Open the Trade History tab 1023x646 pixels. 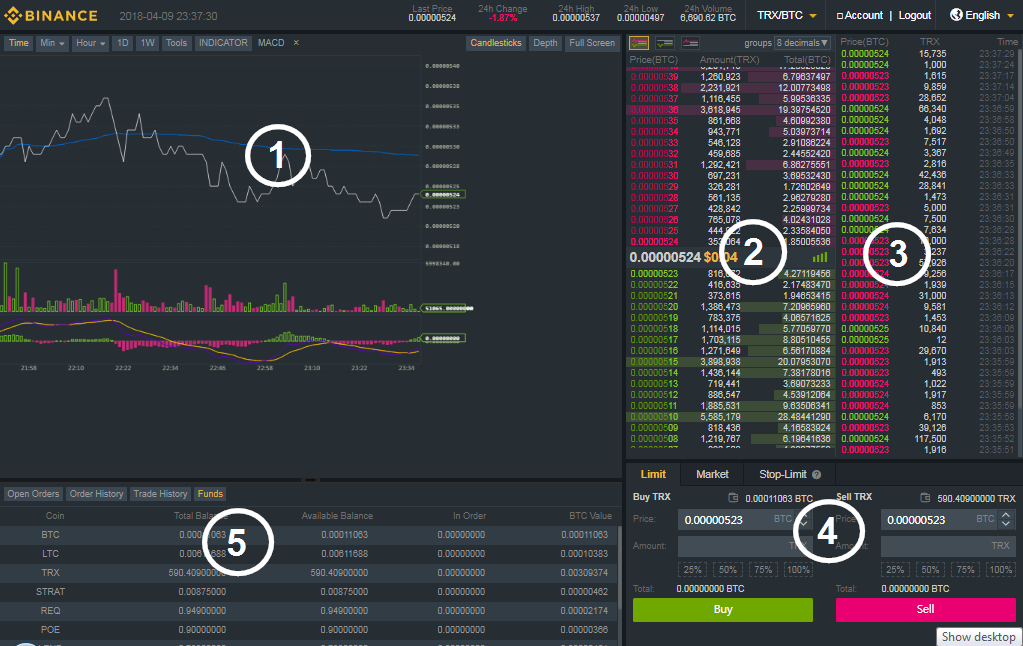pos(160,494)
